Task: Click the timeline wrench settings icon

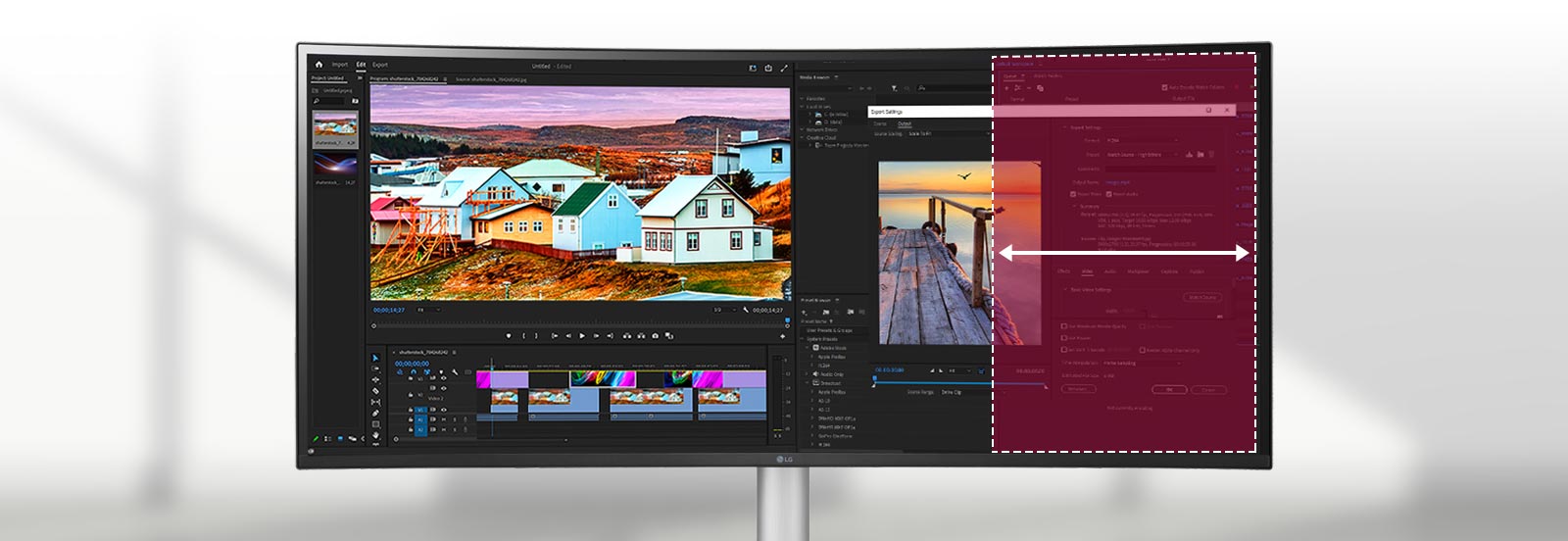Action: [453, 372]
